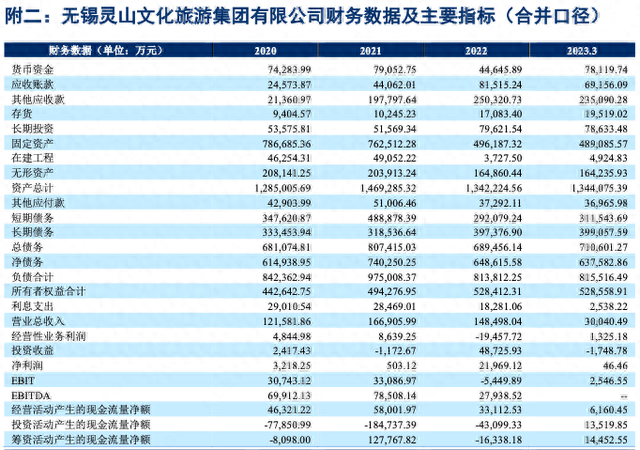Click the value 528,412.31

[498, 292]
